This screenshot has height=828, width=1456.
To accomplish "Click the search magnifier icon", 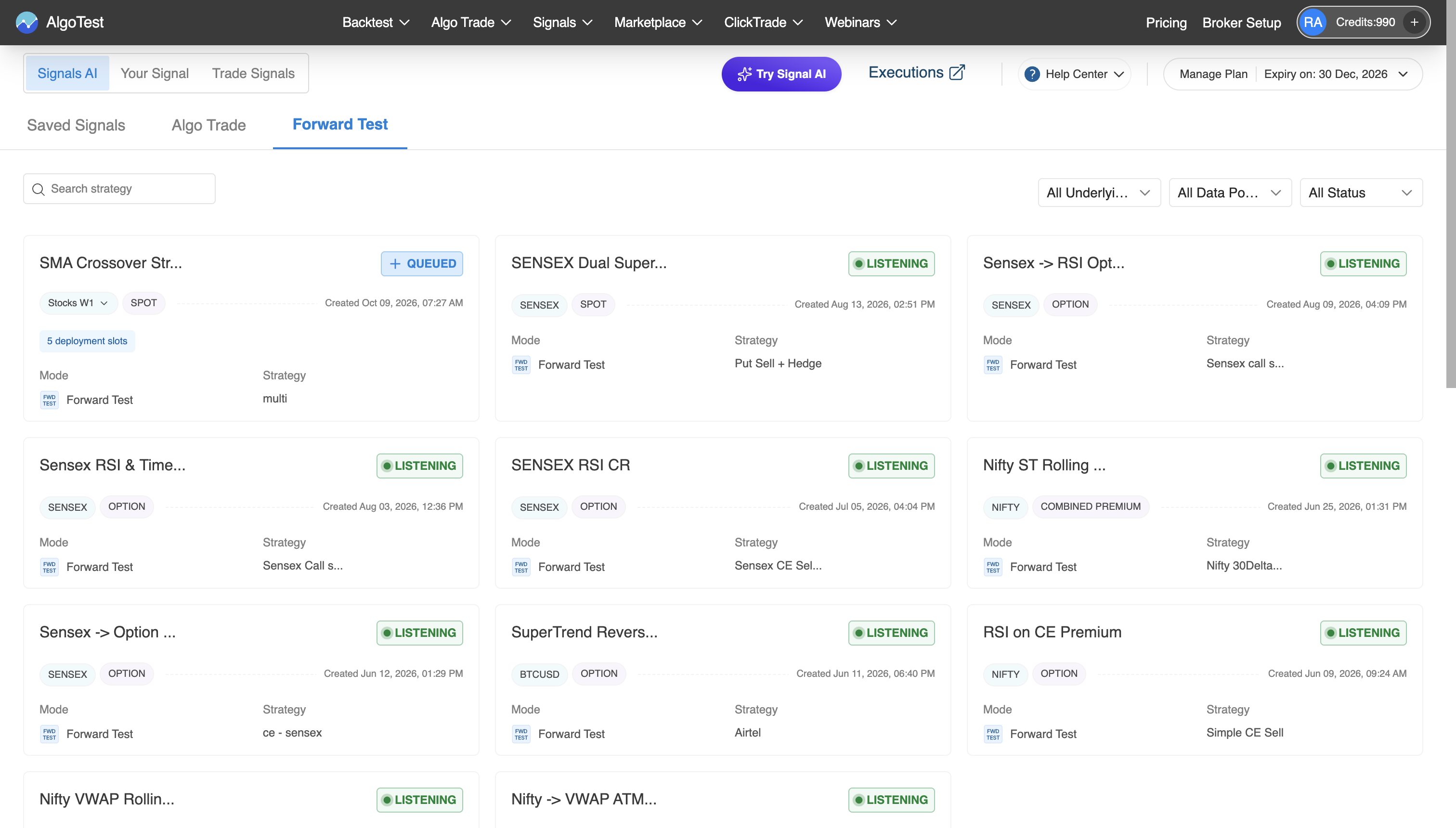I will 38,189.
